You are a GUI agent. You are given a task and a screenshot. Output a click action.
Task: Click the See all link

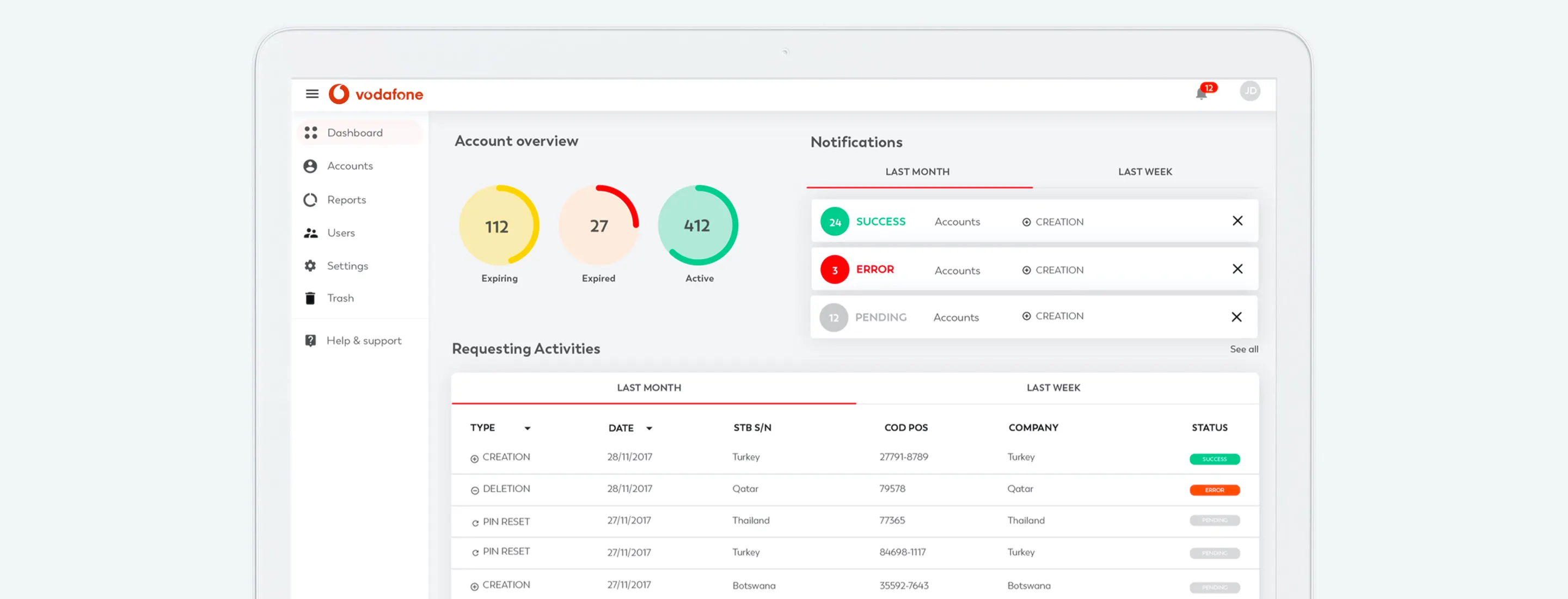pyautogui.click(x=1244, y=350)
